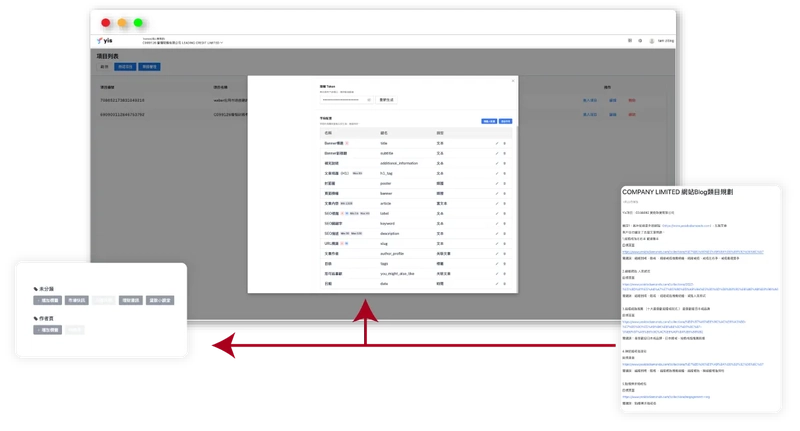Click edit pencil for article field
Viewport: 800px width, 431px height.
tap(497, 205)
